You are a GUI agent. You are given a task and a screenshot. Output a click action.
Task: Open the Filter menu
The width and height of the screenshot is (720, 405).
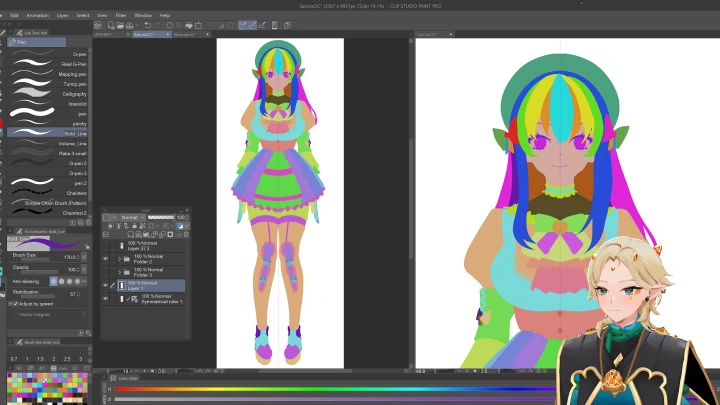coord(121,15)
